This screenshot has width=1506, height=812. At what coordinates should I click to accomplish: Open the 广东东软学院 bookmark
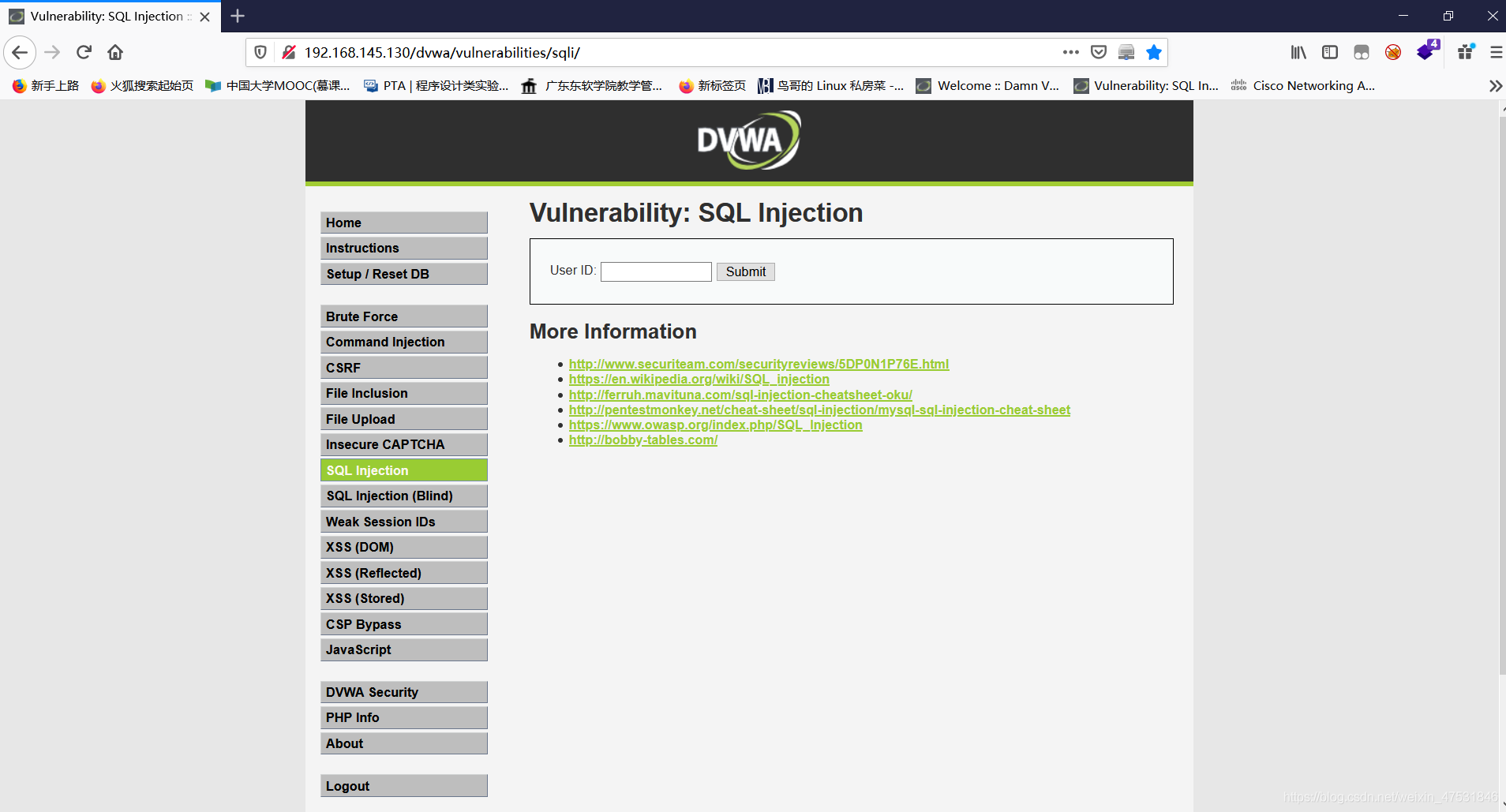click(x=592, y=86)
